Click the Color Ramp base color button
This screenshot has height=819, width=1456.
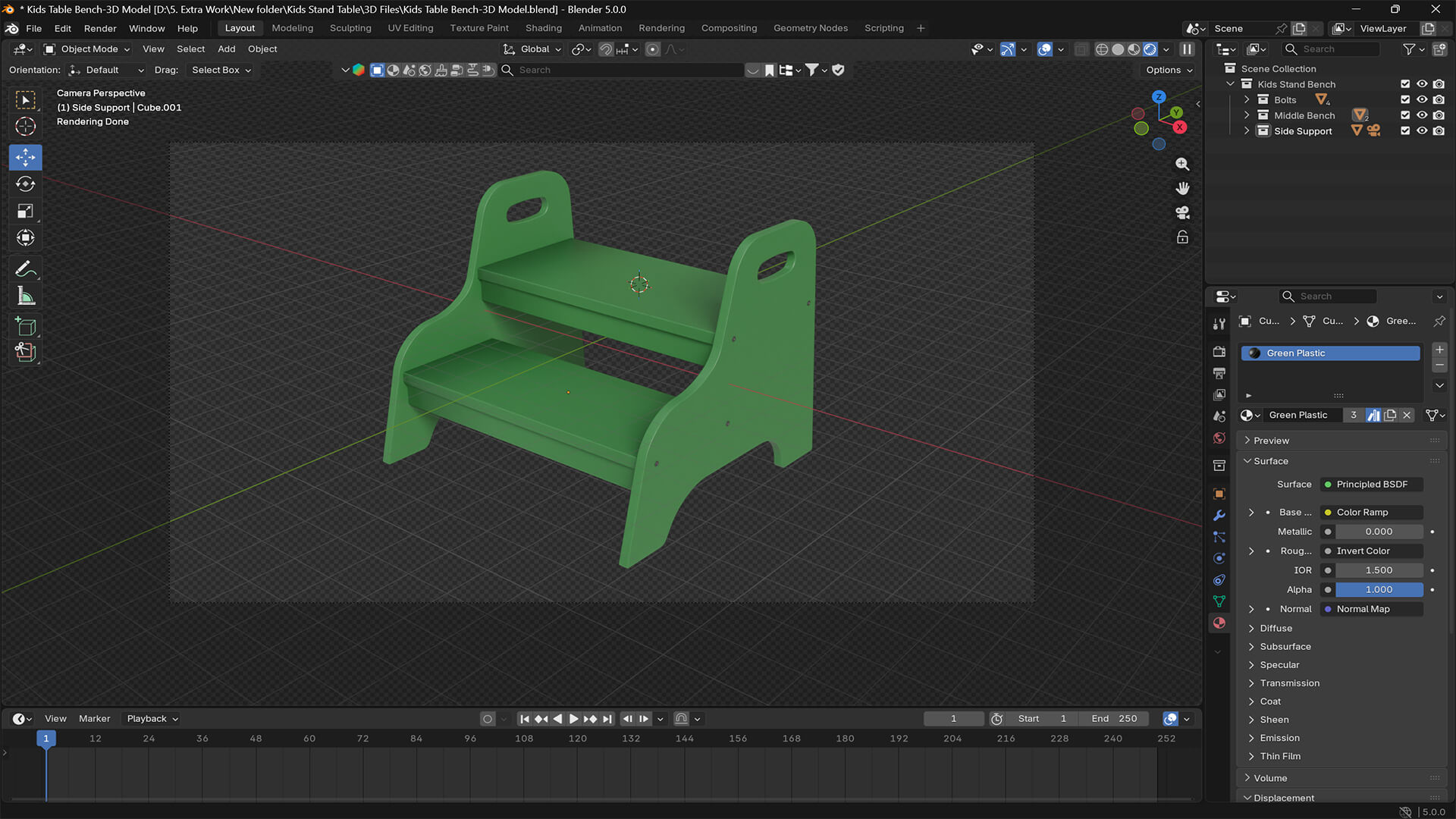pyautogui.click(x=1371, y=513)
